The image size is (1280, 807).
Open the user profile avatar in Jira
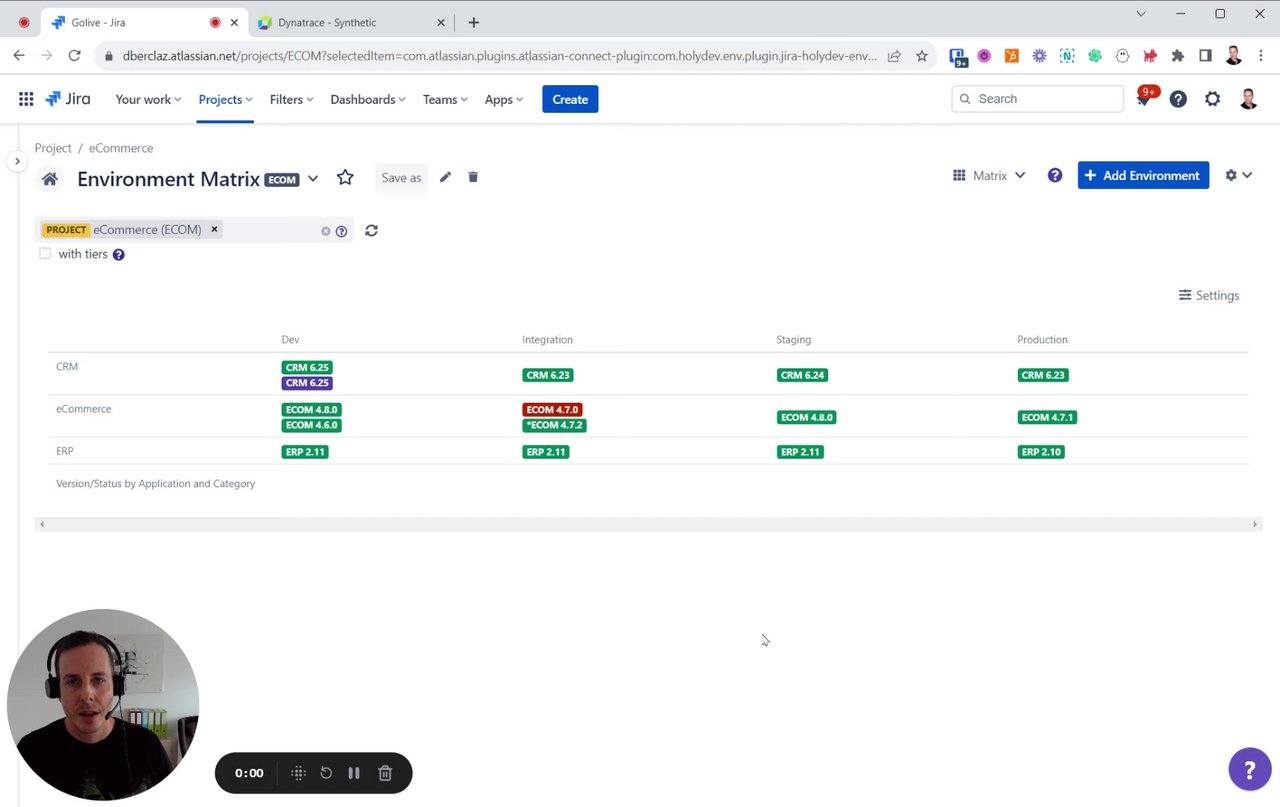pos(1248,99)
